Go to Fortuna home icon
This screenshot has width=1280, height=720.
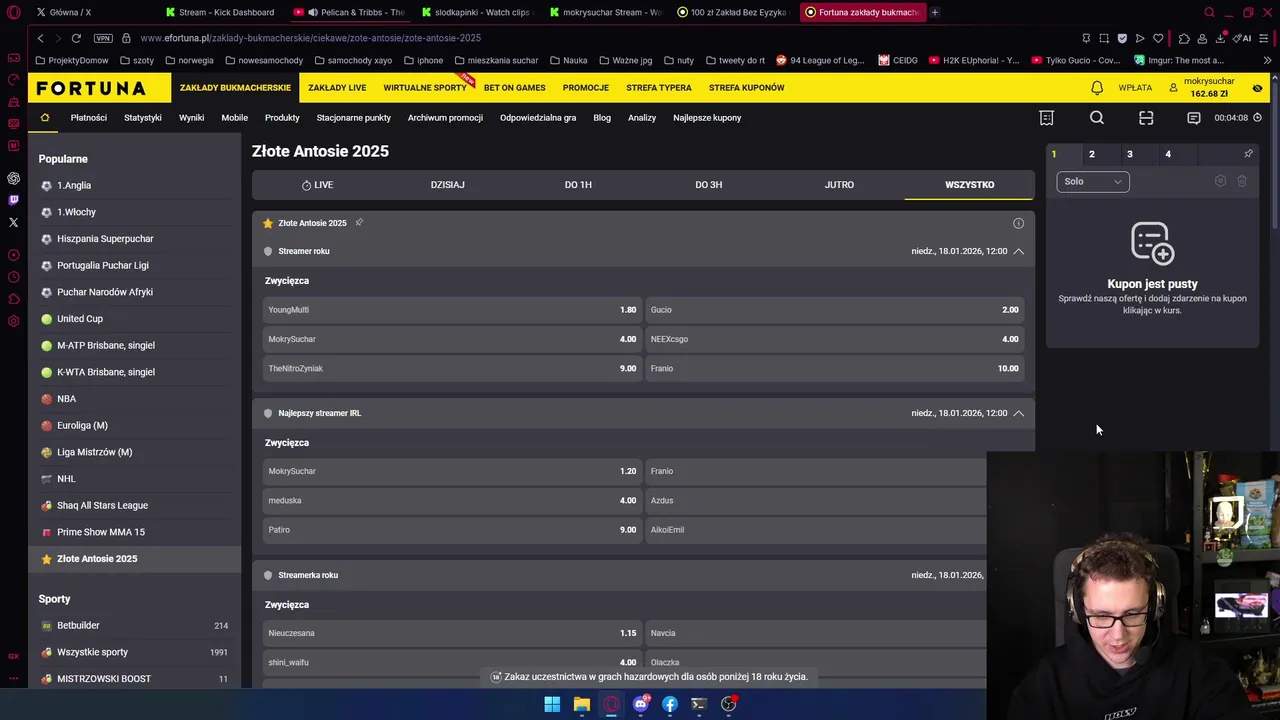pos(45,118)
